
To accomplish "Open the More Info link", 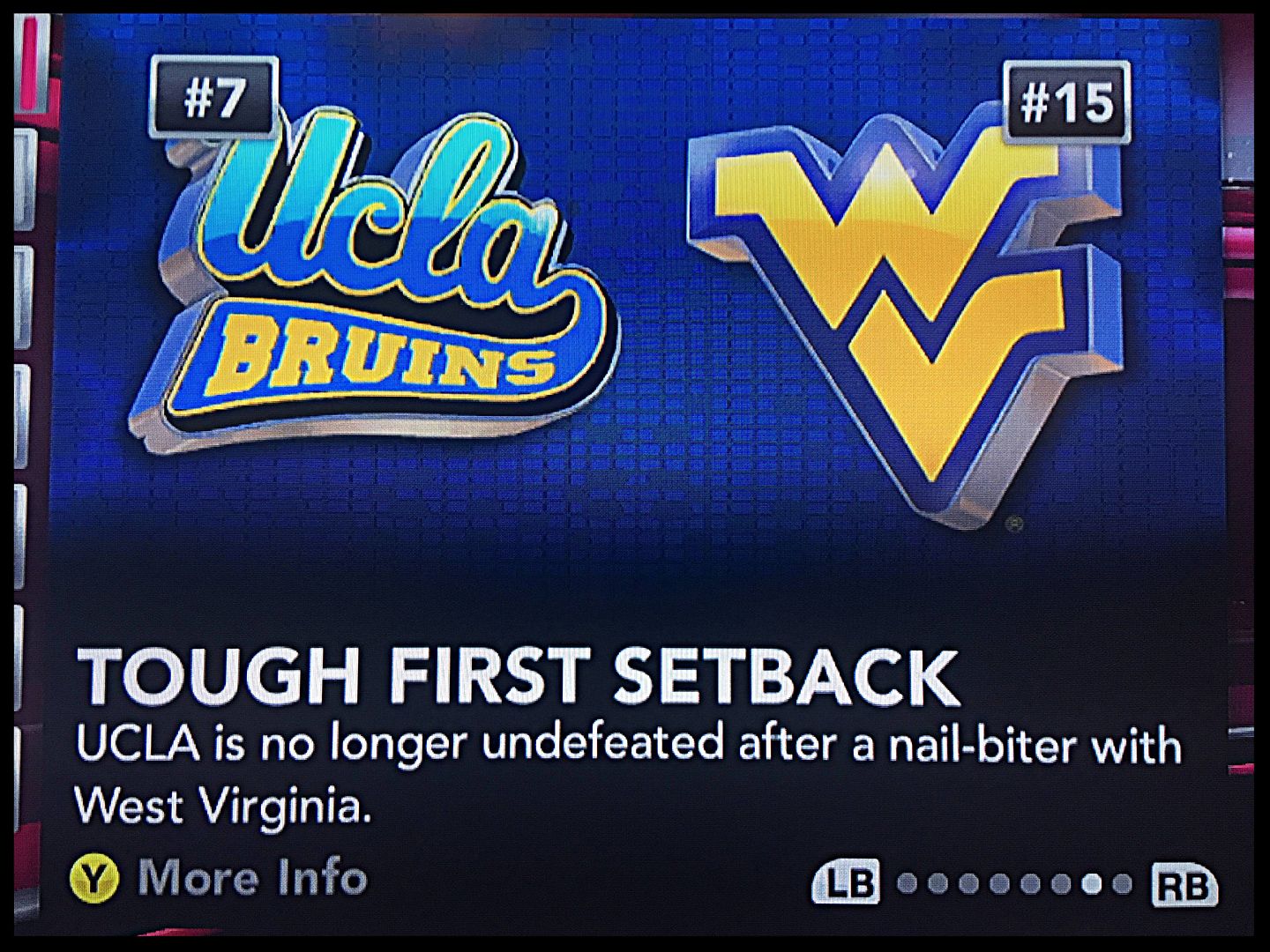I will [252, 878].
